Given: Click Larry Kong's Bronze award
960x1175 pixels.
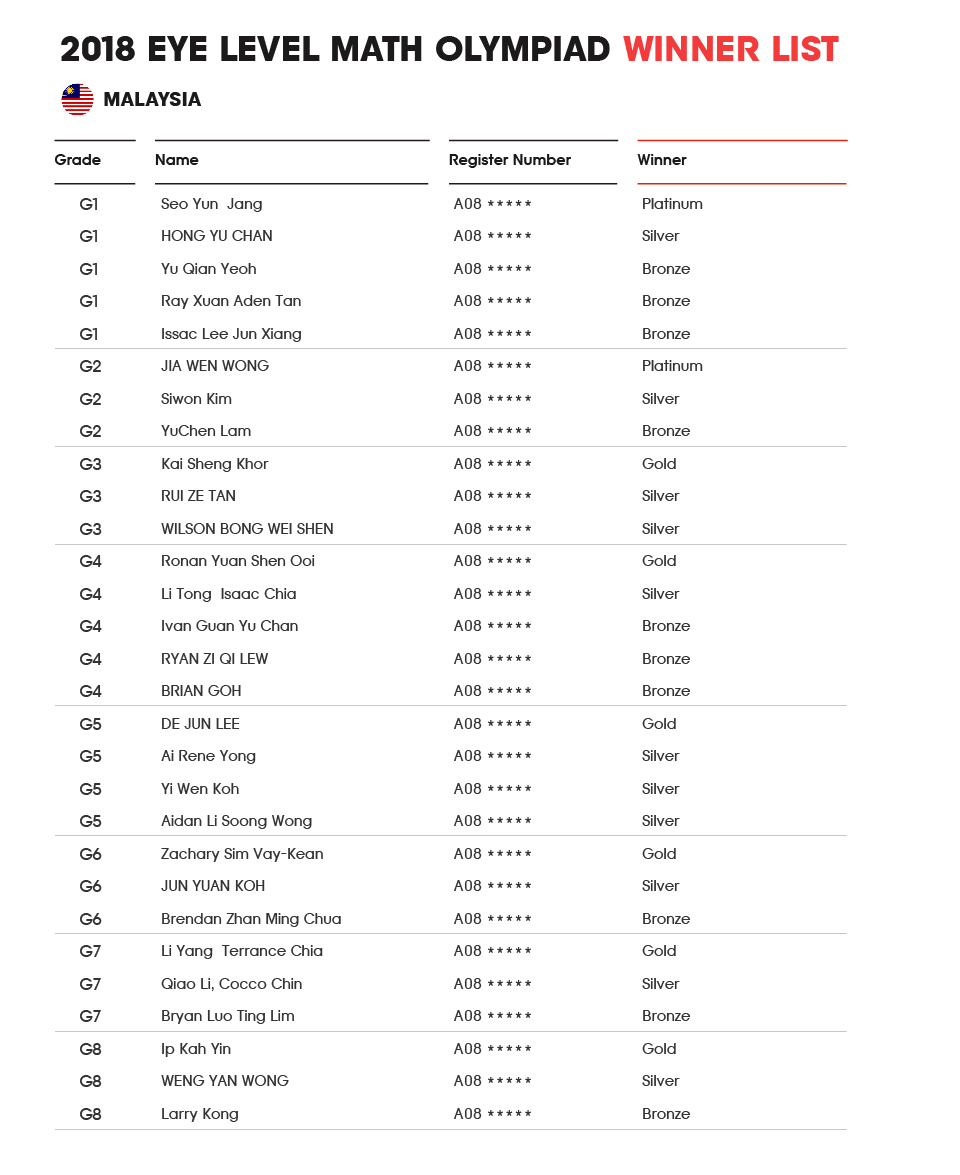Looking at the screenshot, I should [665, 1114].
